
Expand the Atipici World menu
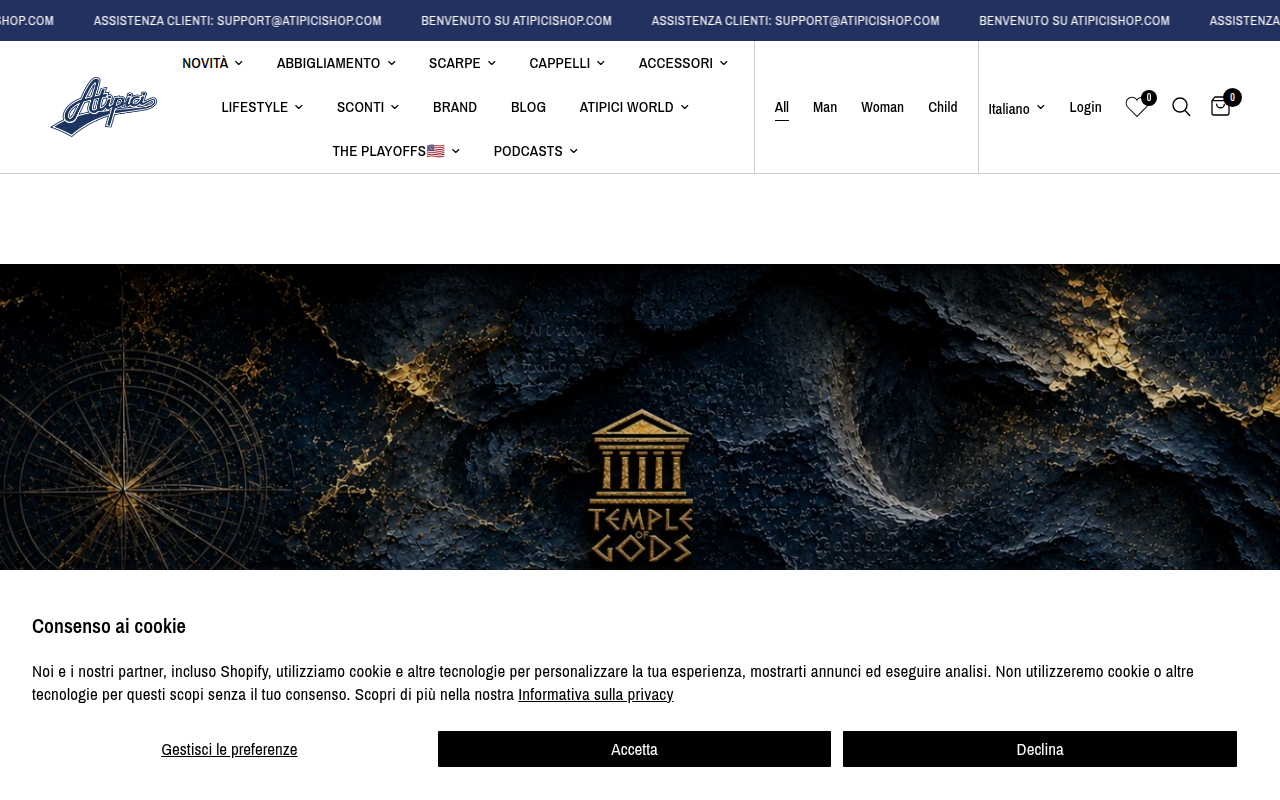634,107
